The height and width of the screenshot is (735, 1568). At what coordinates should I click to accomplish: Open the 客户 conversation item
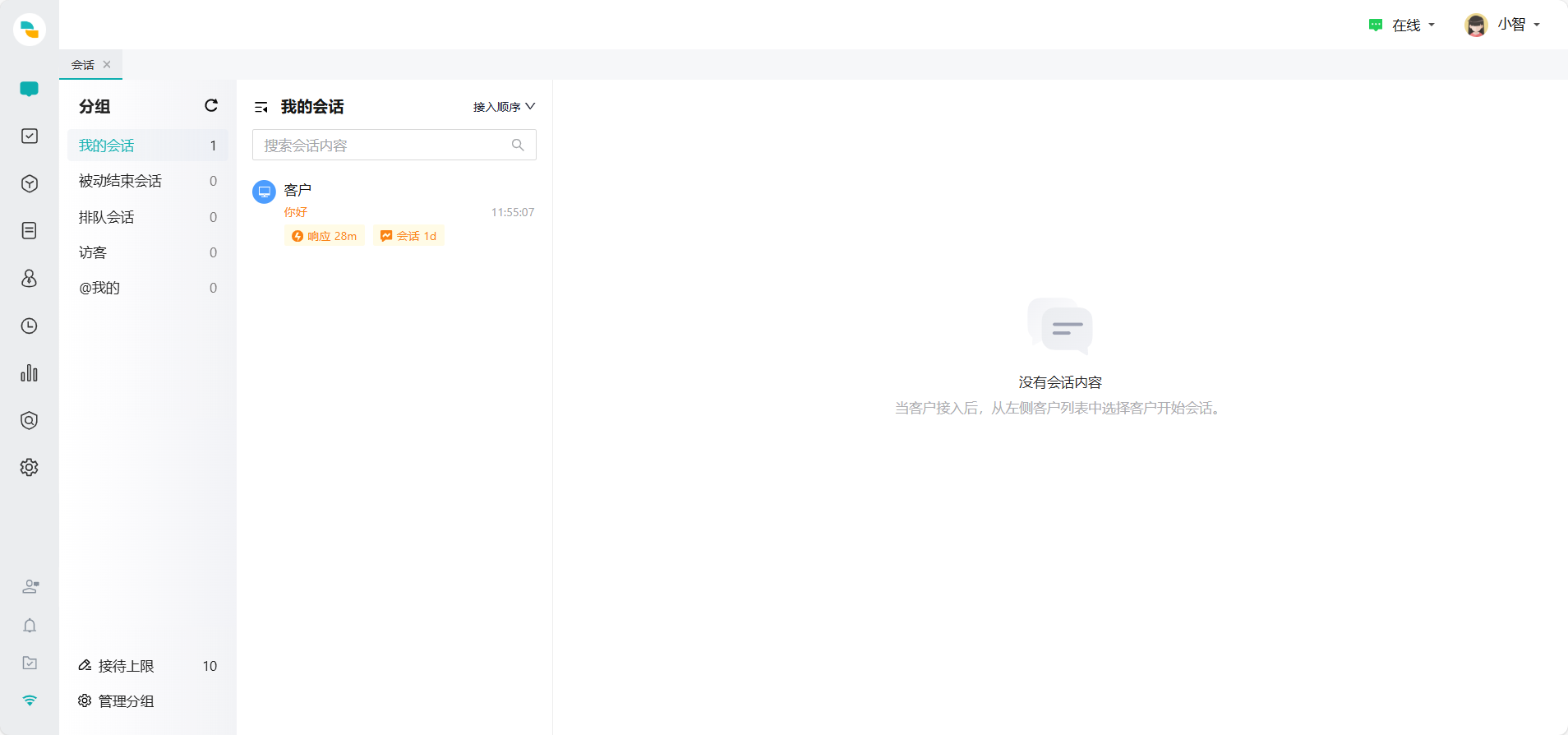tap(394, 213)
